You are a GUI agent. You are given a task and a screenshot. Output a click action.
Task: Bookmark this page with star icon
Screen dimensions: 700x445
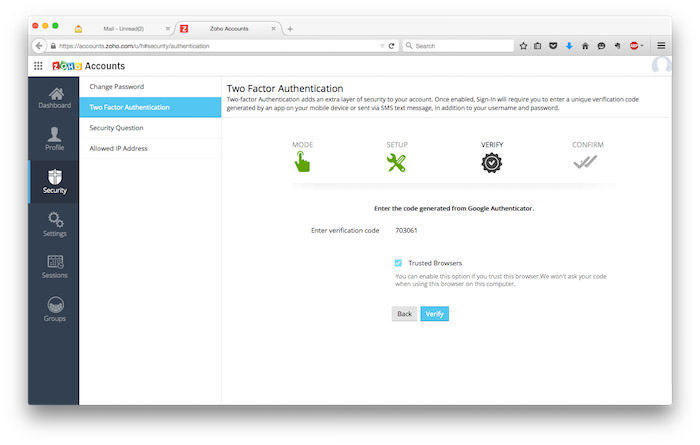(x=523, y=46)
